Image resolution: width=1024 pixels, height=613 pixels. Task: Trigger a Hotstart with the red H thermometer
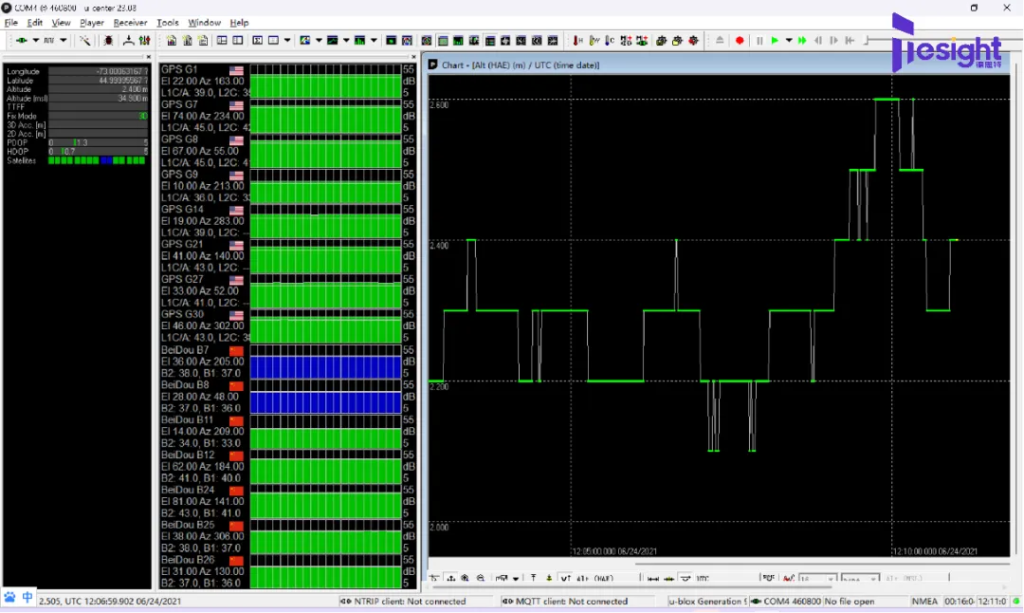point(577,40)
